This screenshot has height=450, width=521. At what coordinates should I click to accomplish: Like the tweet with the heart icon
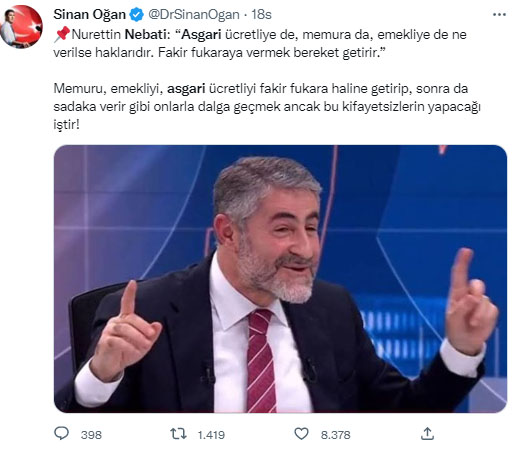click(x=301, y=434)
